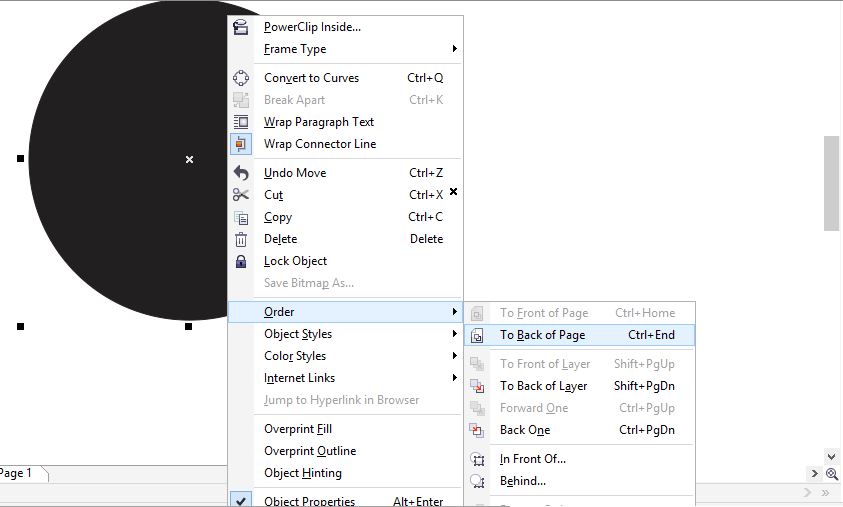
Task: Click the To Back of Layer icon
Action: (477, 386)
